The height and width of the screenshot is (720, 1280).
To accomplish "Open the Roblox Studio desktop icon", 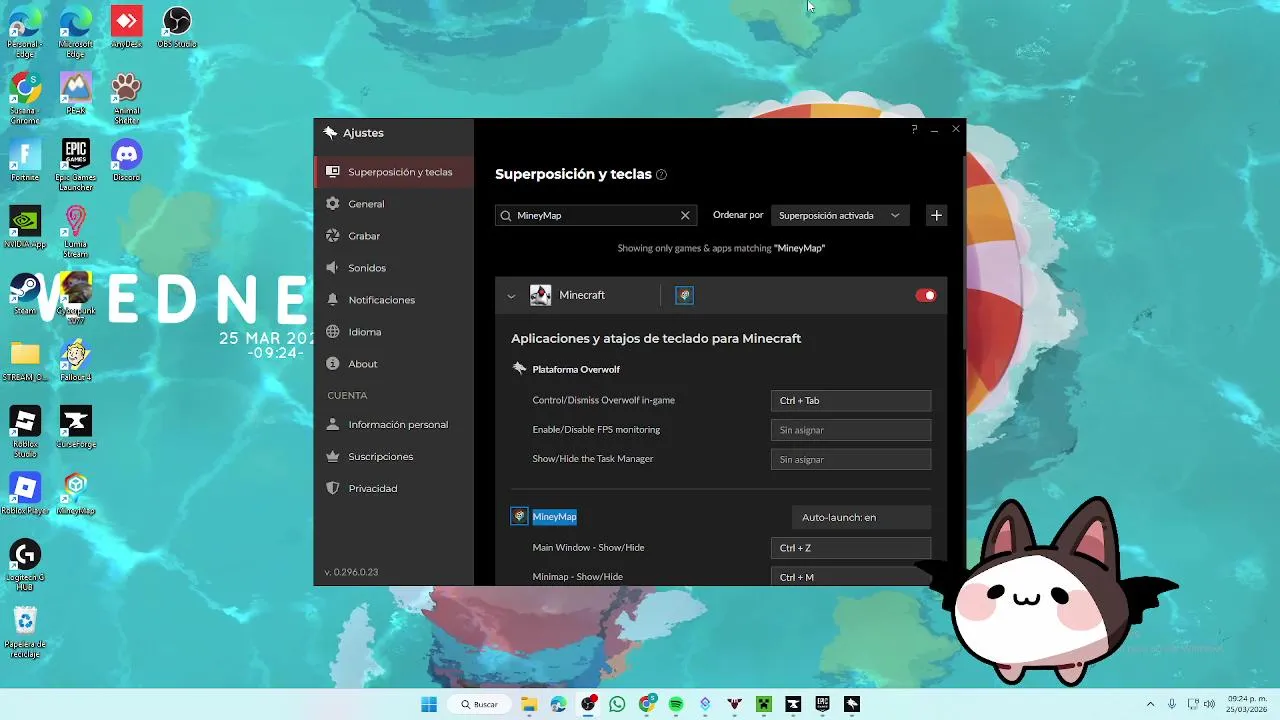I will coord(25,431).
